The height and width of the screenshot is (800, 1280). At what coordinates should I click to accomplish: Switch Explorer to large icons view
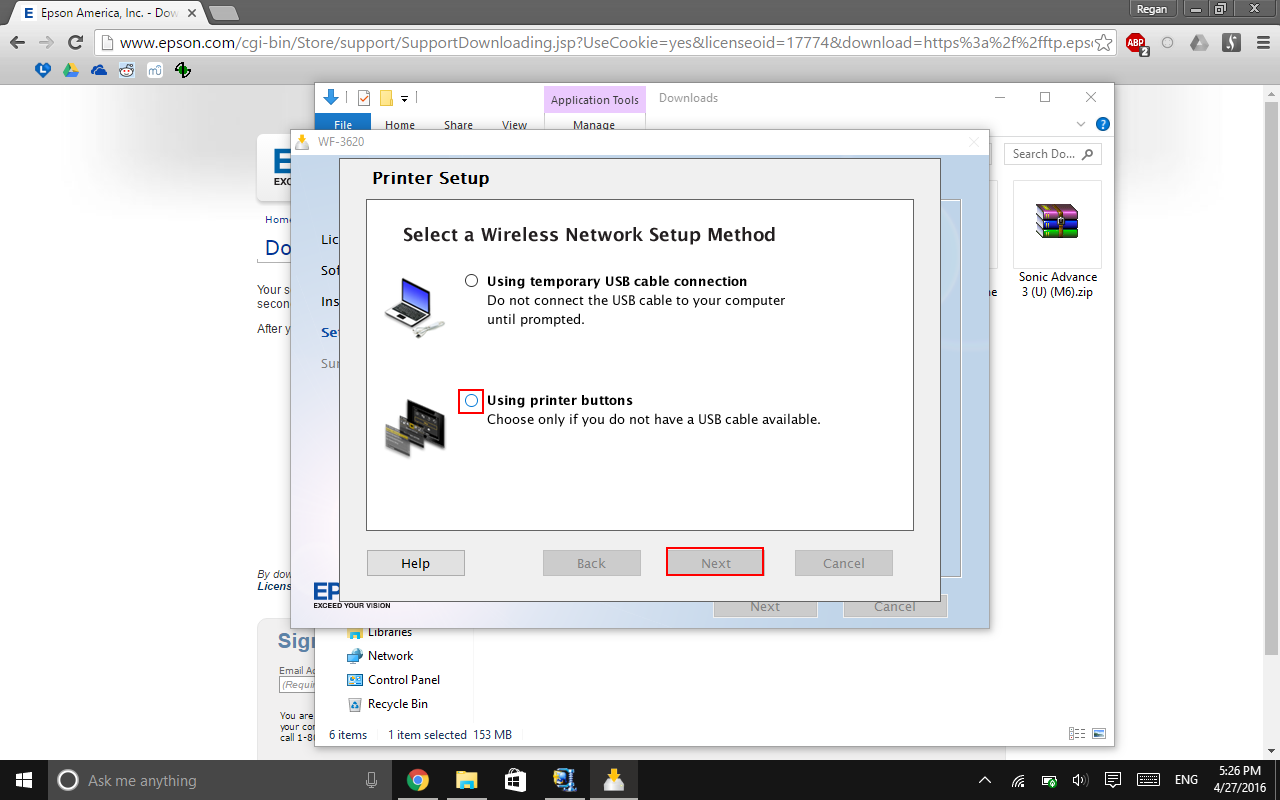point(1099,734)
